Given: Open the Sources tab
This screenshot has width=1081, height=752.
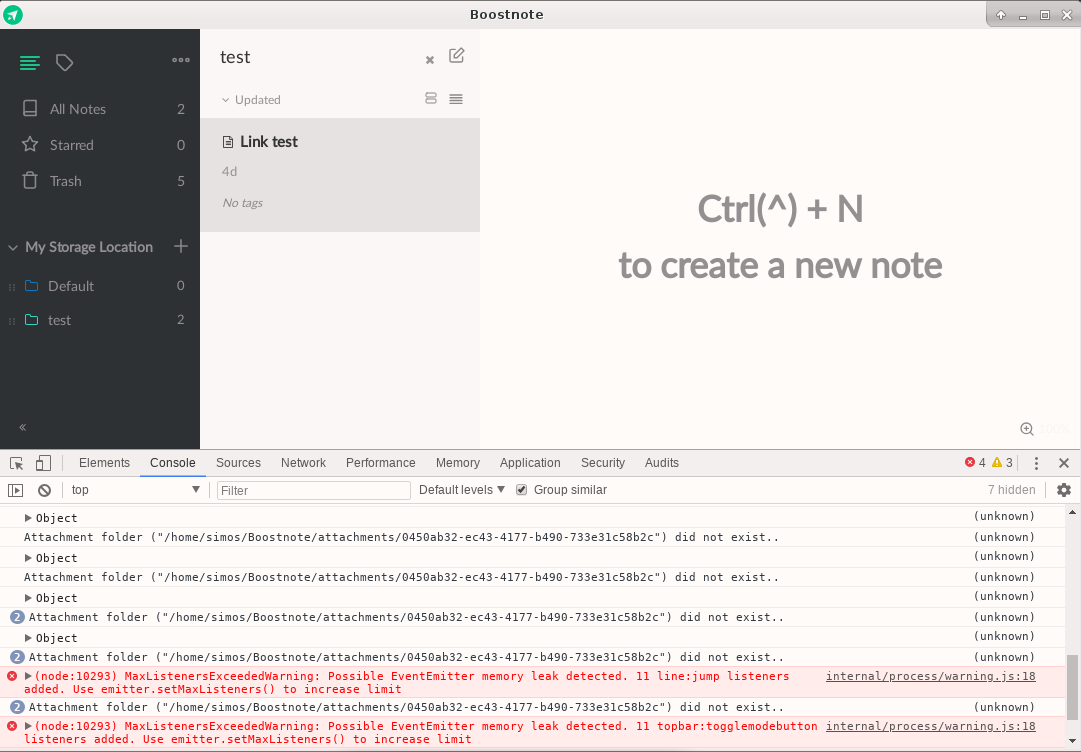Looking at the screenshot, I should pos(238,463).
